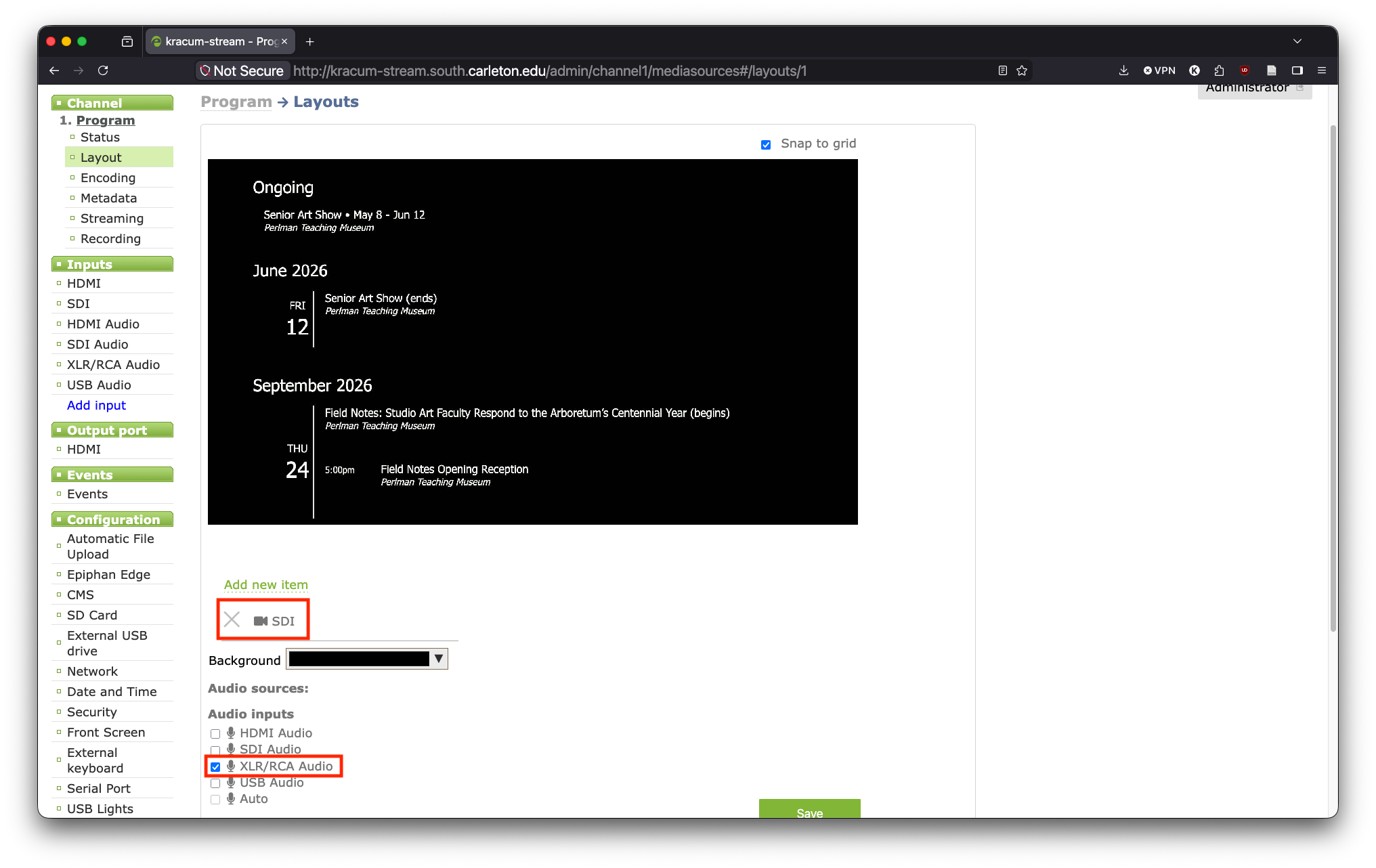This screenshot has height=868, width=1376.
Task: Open External USB drive settings
Action: [x=107, y=643]
